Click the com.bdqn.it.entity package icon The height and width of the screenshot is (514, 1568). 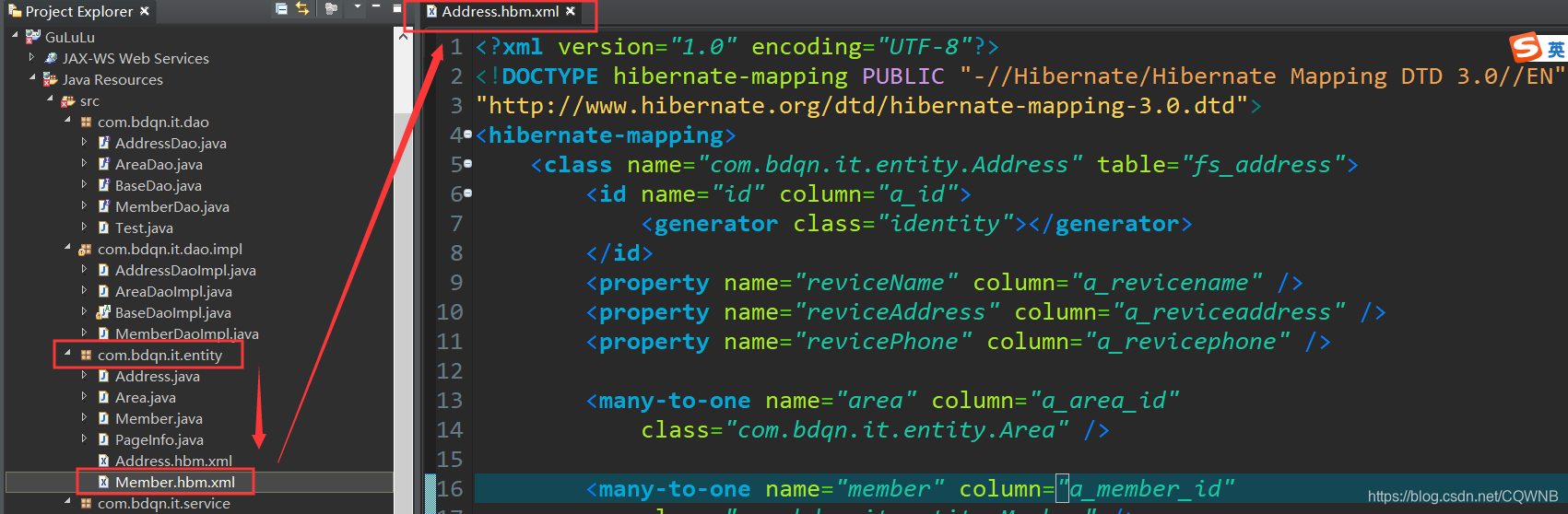click(x=86, y=355)
